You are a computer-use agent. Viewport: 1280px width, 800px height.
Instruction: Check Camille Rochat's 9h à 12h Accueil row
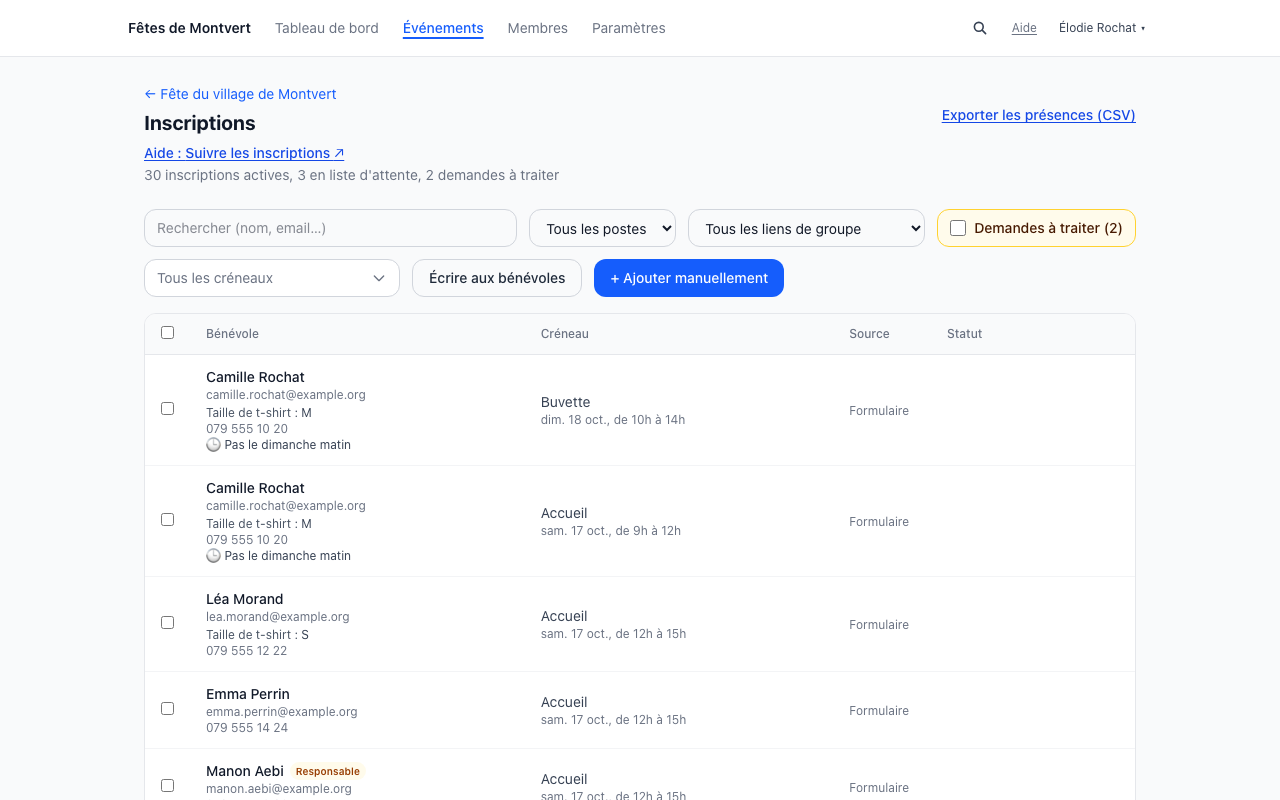[x=167, y=520]
